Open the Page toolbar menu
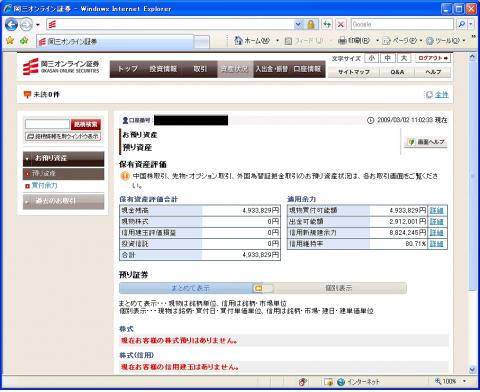The image size is (480, 392). 402,41
